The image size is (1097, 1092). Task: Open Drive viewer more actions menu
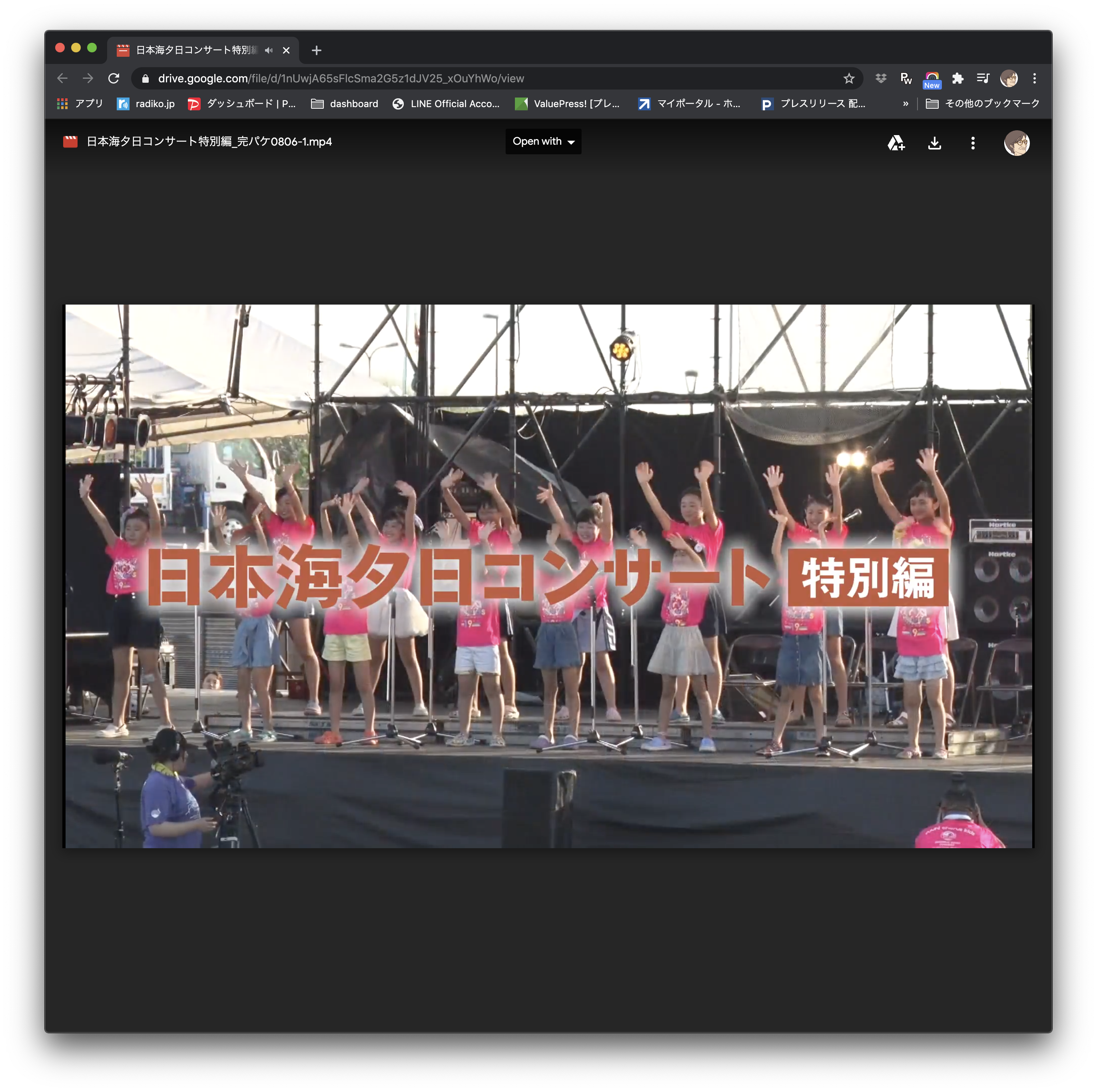[x=973, y=143]
